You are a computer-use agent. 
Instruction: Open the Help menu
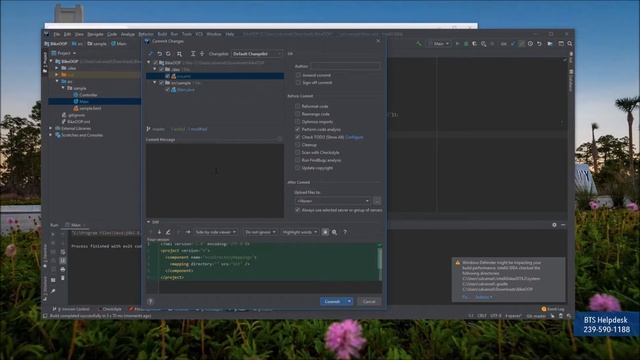[x=230, y=34]
